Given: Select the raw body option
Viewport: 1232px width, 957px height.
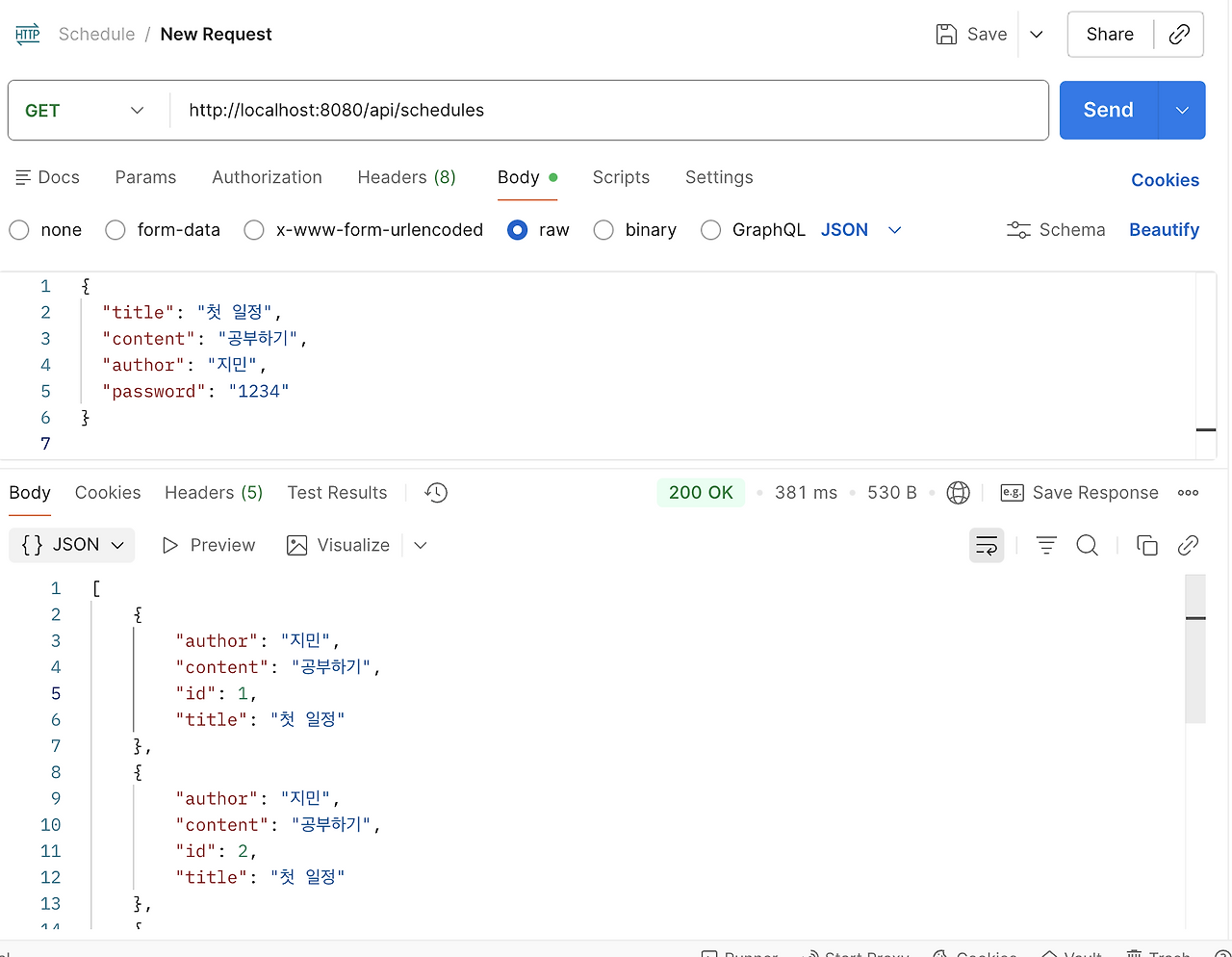Looking at the screenshot, I should click(517, 230).
